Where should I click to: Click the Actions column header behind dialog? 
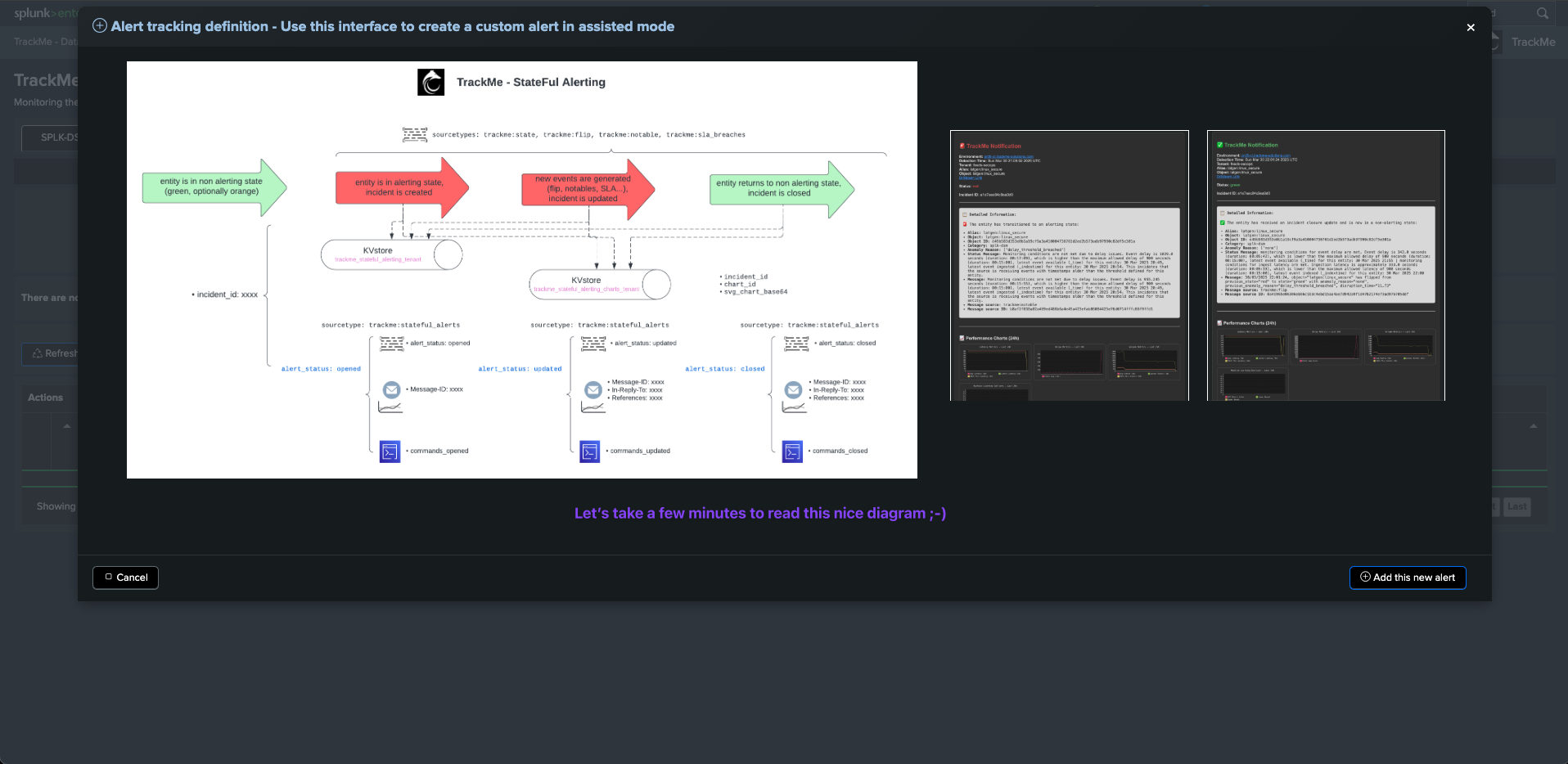coord(45,398)
